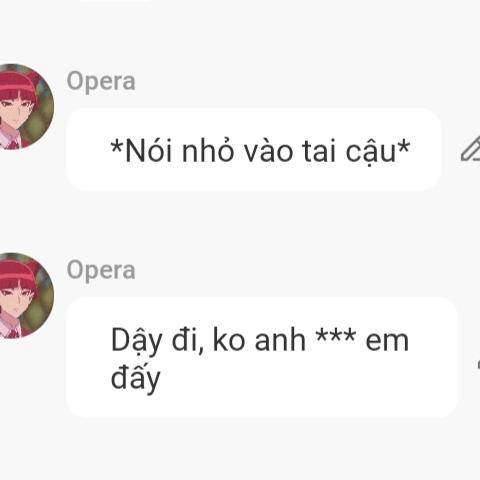This screenshot has height=480, width=480.
Task: Click the word 'nhỏ' in the whisper message
Action: click(x=207, y=151)
